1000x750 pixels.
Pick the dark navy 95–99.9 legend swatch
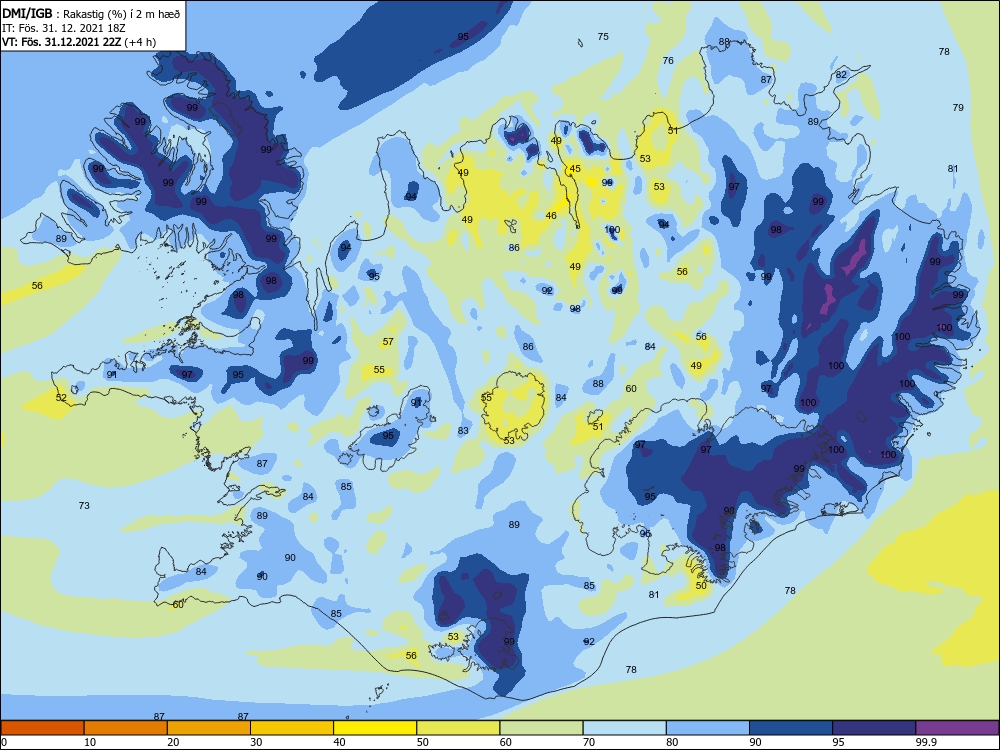pos(874,728)
